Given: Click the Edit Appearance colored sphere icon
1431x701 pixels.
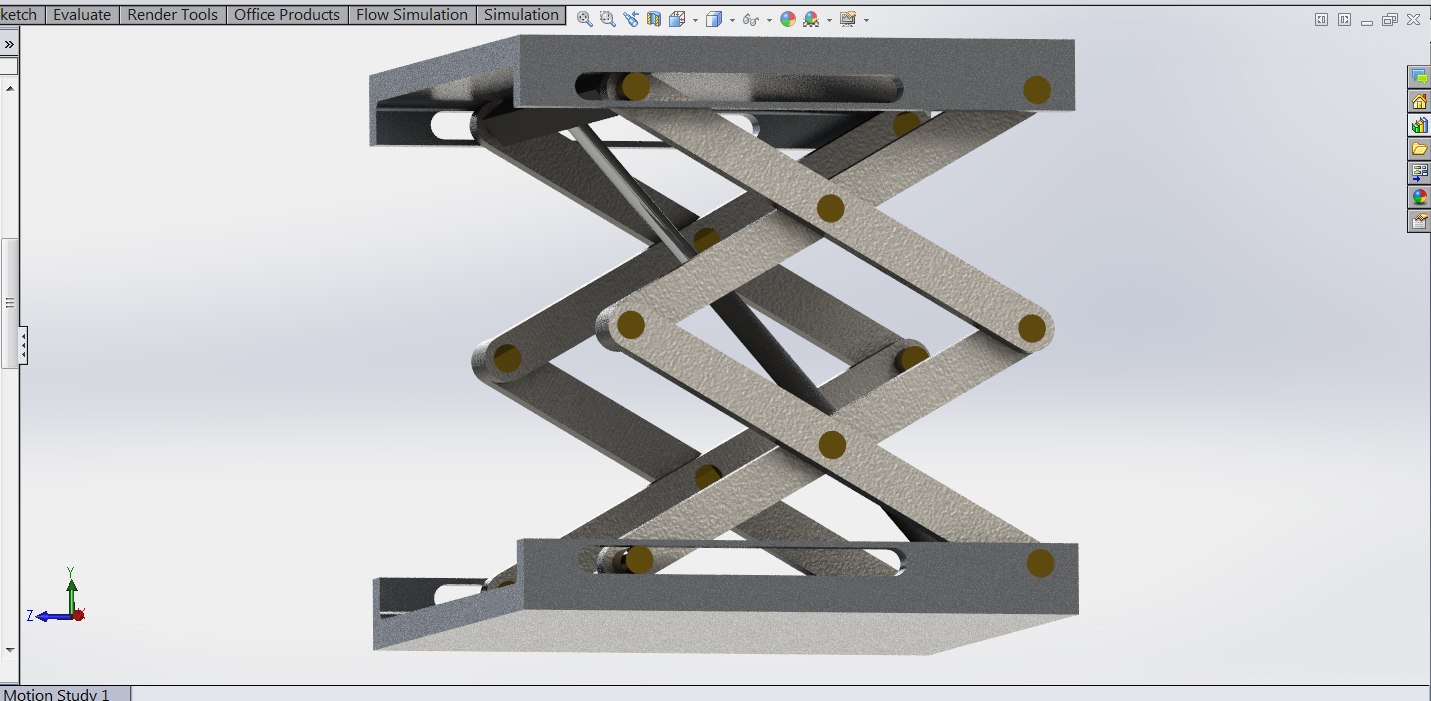Looking at the screenshot, I should click(787, 17).
